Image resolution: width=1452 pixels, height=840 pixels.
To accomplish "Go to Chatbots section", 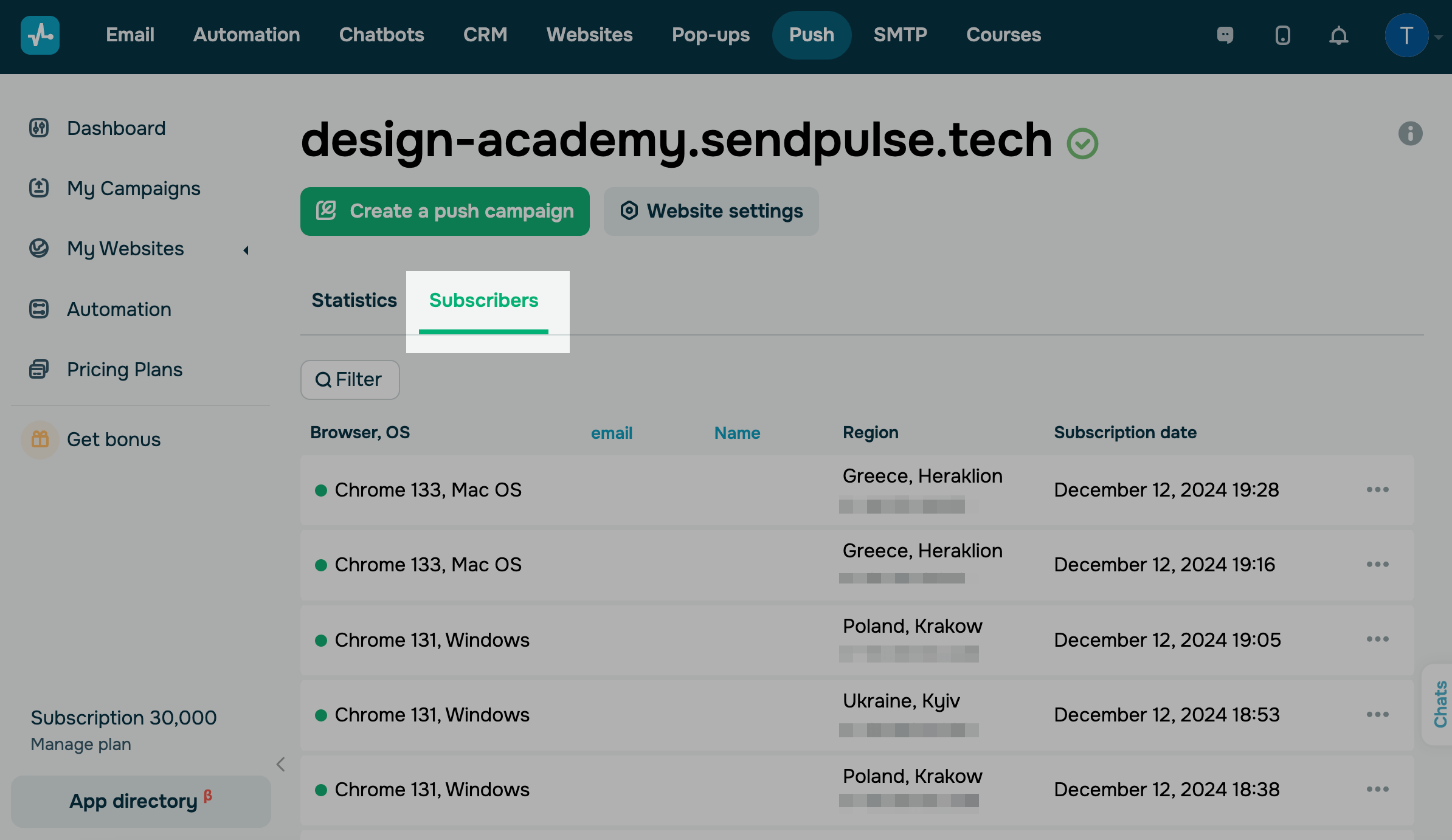I will (381, 35).
